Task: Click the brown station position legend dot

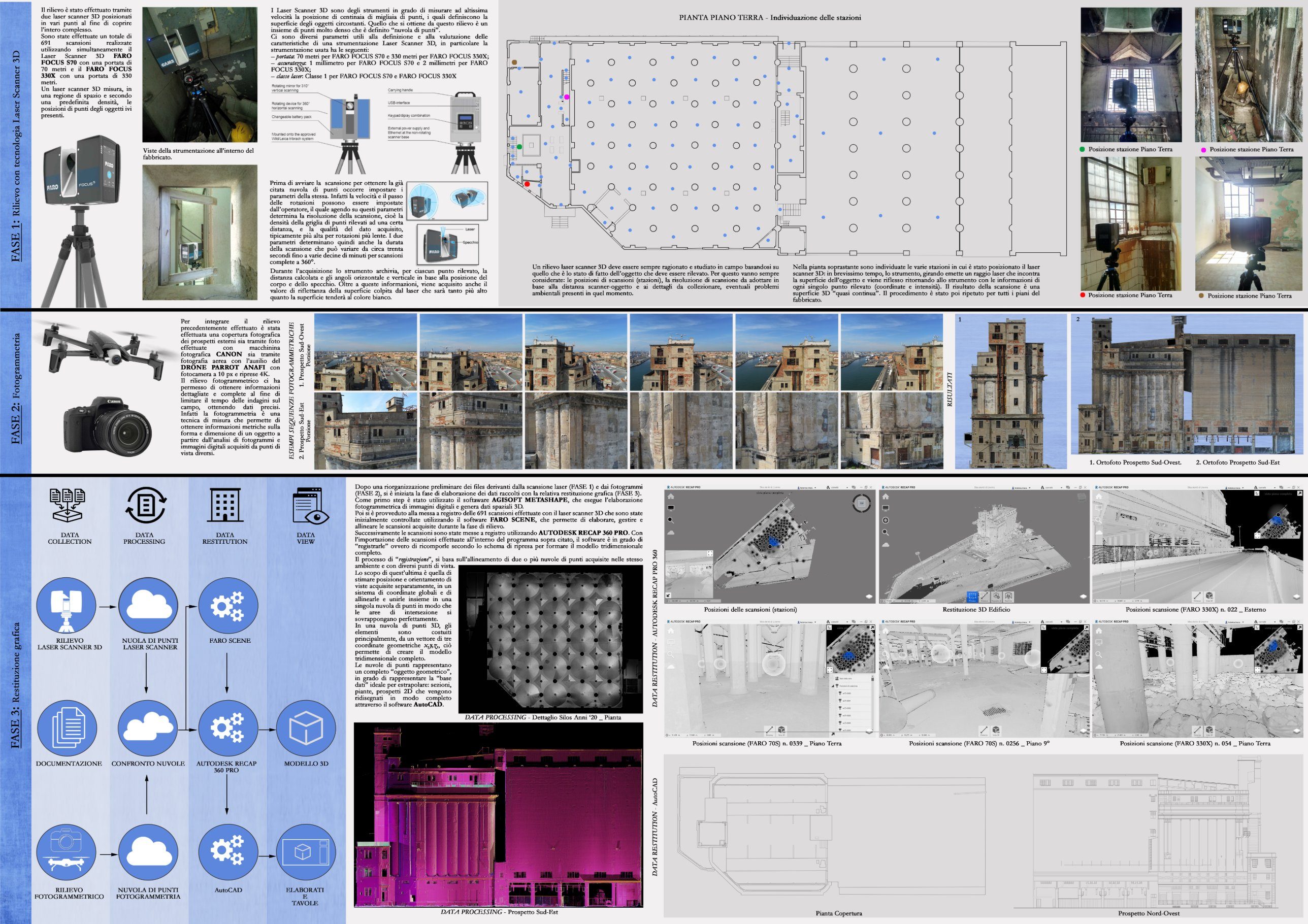Action: click(x=1201, y=295)
